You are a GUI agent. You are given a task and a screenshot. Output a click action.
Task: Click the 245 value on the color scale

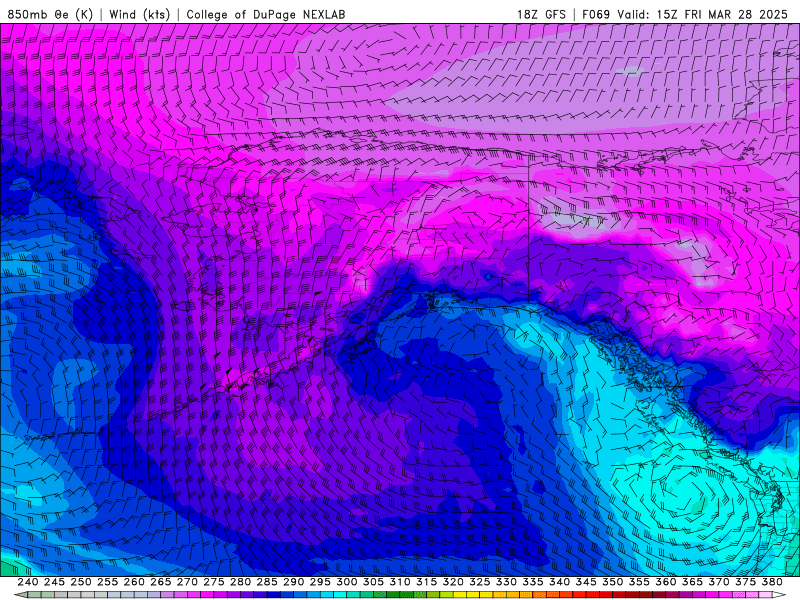(55, 582)
